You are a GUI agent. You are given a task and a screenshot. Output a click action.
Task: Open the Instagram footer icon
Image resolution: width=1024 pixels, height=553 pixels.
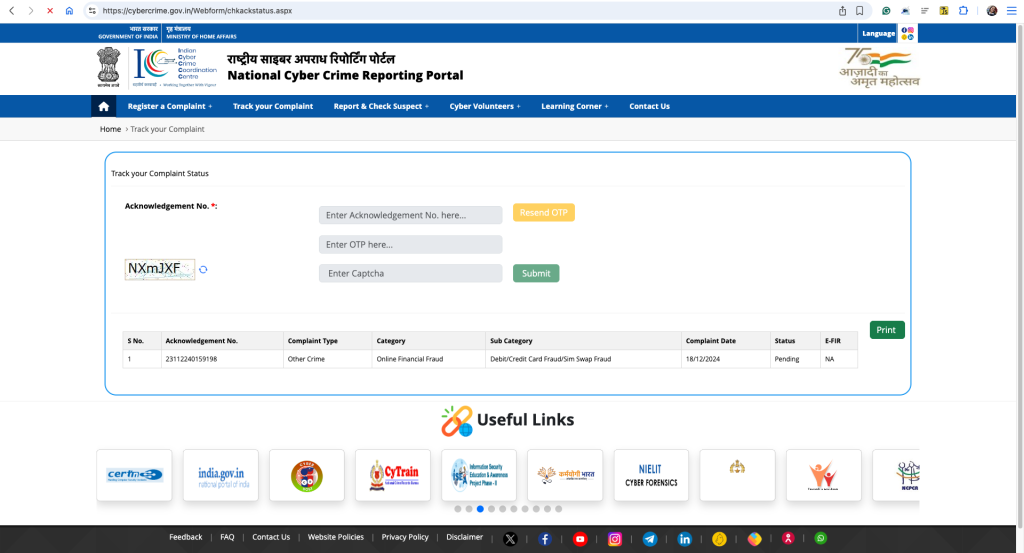click(615, 539)
